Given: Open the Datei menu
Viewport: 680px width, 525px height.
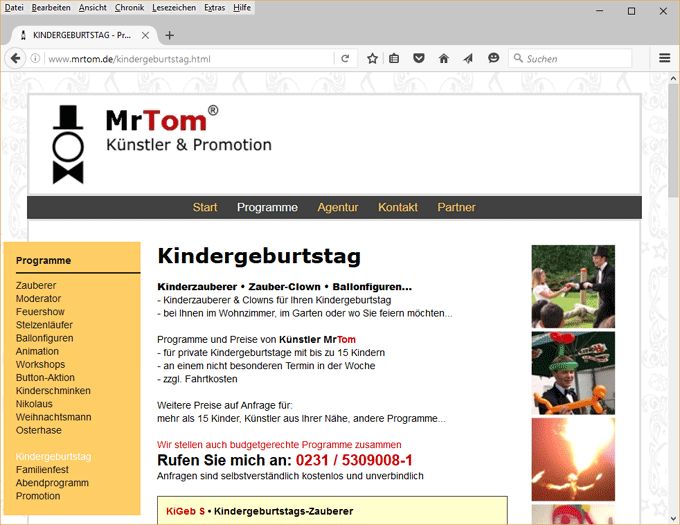Looking at the screenshot, I should (x=14, y=7).
